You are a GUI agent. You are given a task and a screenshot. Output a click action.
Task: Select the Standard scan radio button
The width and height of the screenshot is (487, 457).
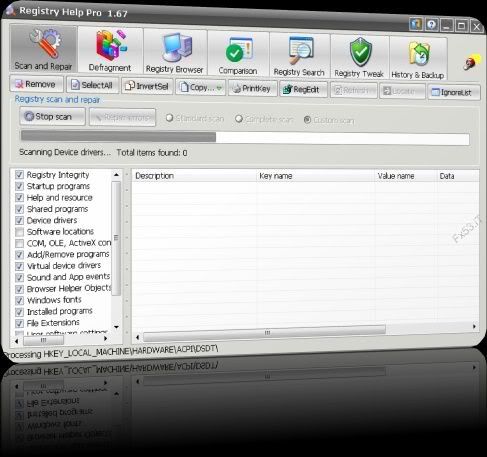coord(170,118)
